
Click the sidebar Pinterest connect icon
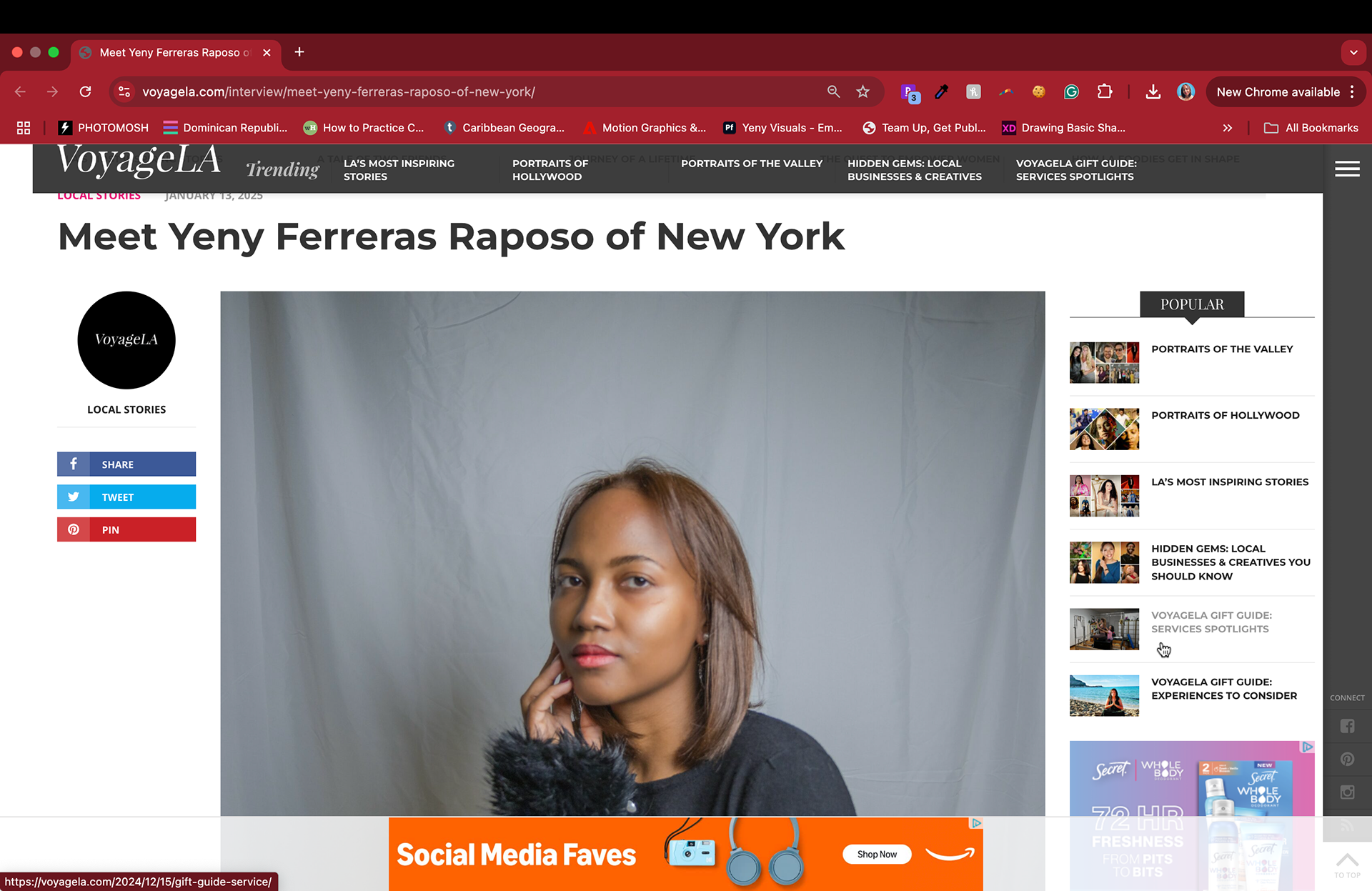pyautogui.click(x=1347, y=760)
